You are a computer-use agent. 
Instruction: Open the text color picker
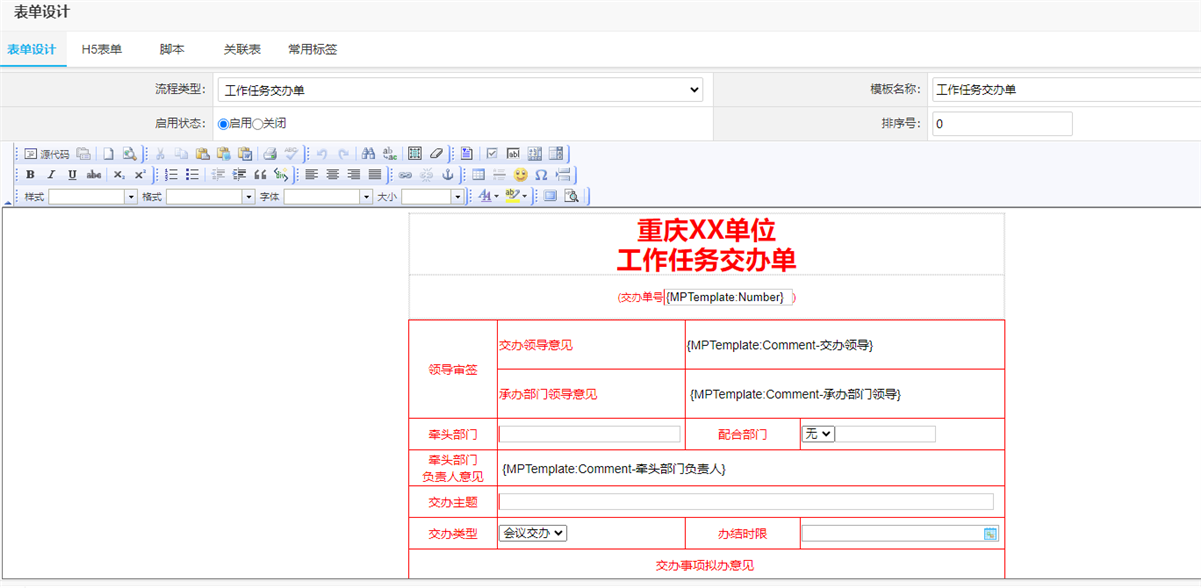click(488, 196)
